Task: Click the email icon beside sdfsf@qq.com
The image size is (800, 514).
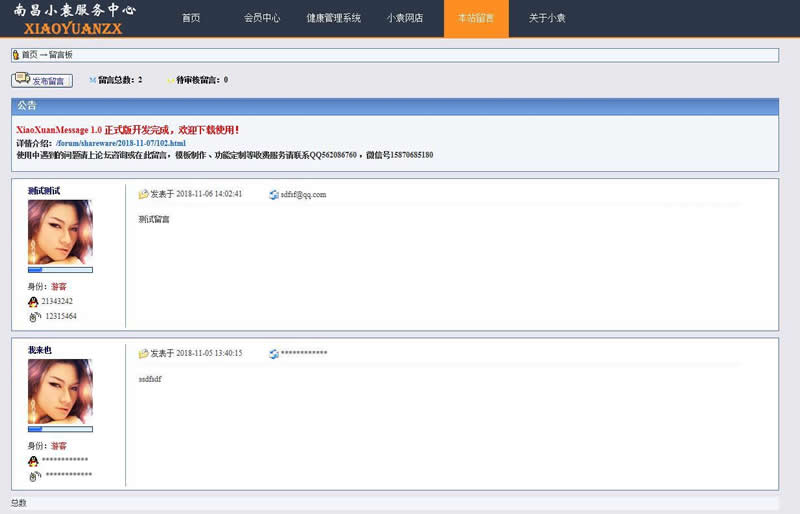Action: [273, 194]
